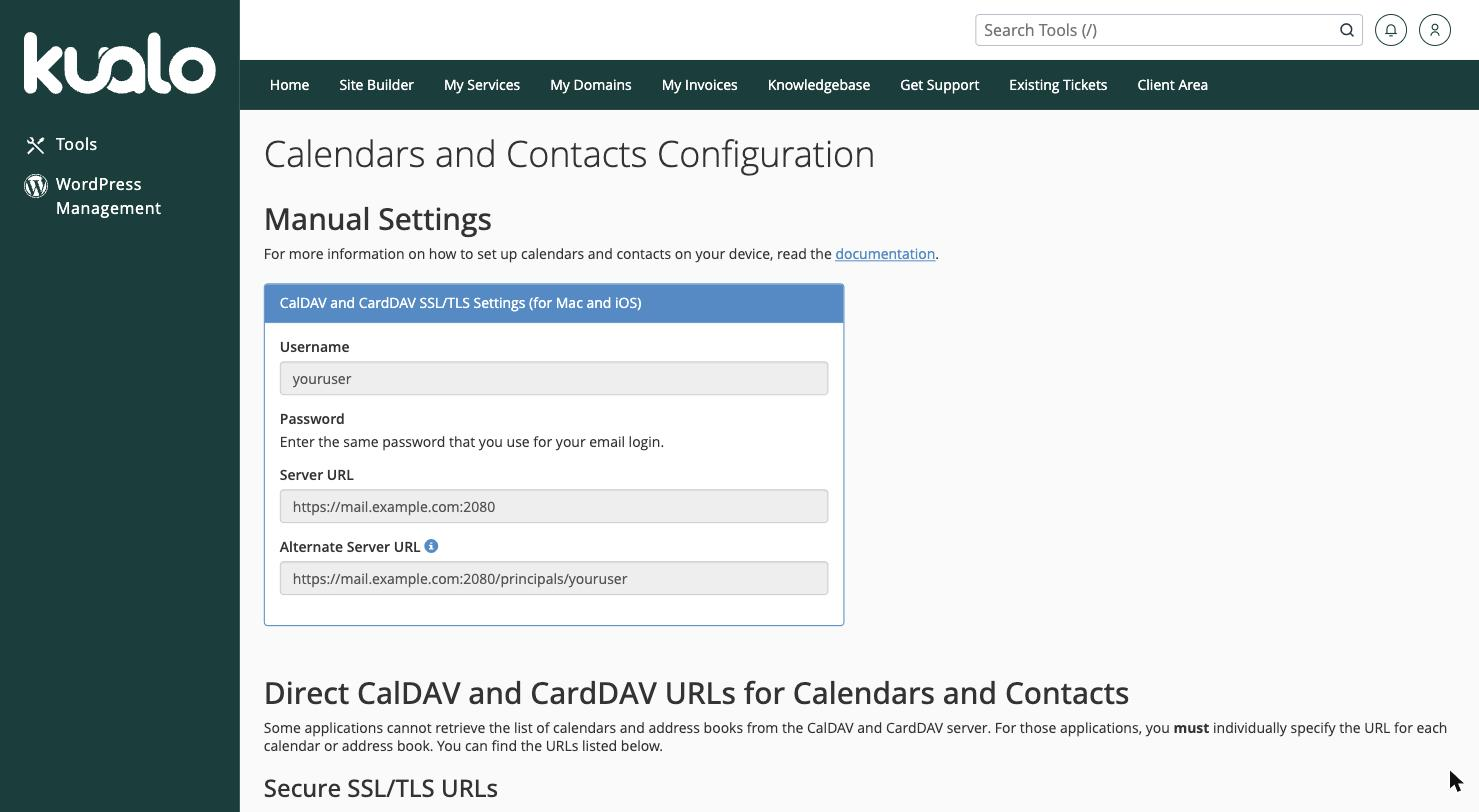1479x812 pixels.
Task: Open WordPress Management in sidebar
Action: tap(108, 196)
